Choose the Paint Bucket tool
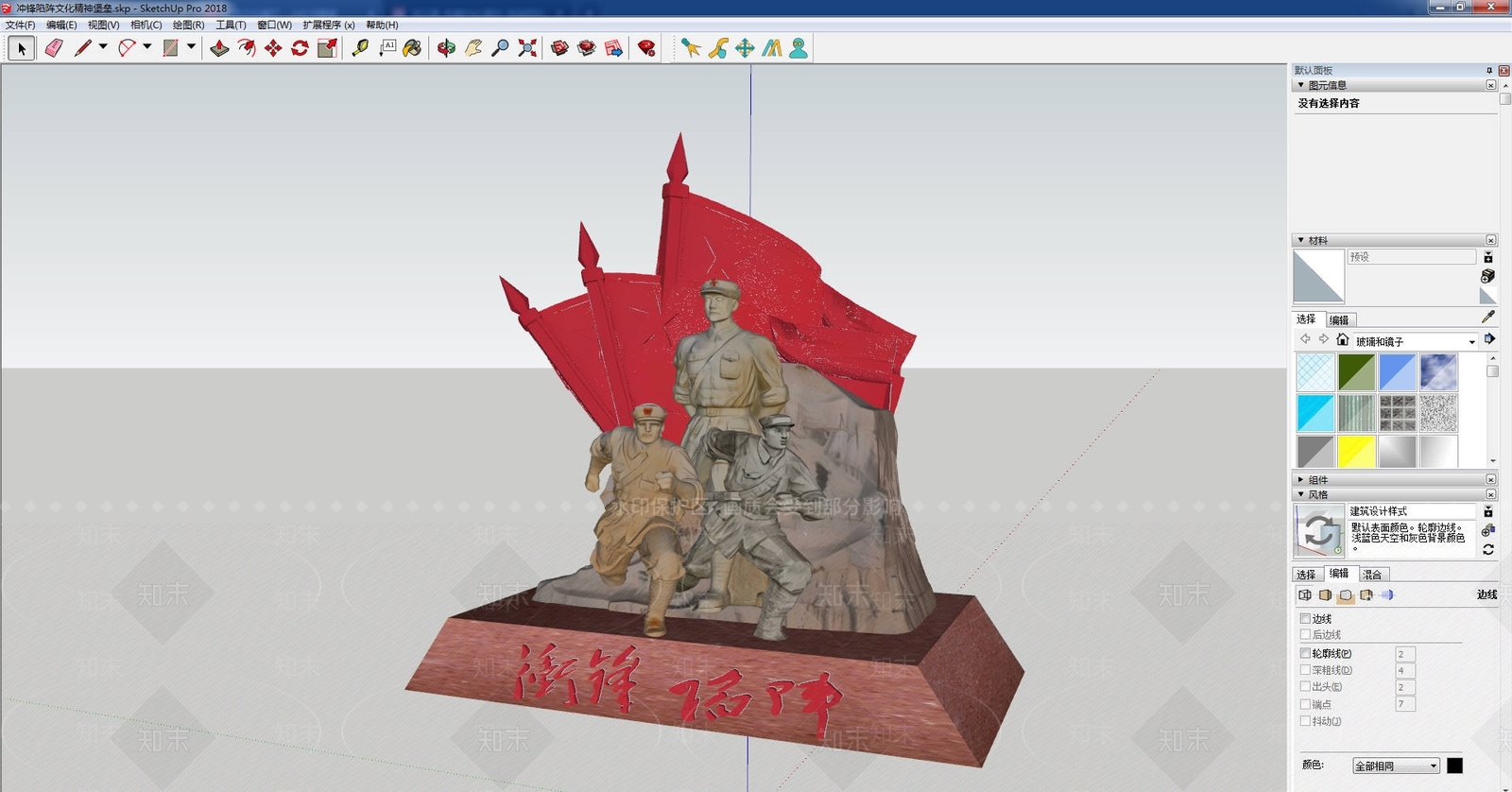 (412, 48)
